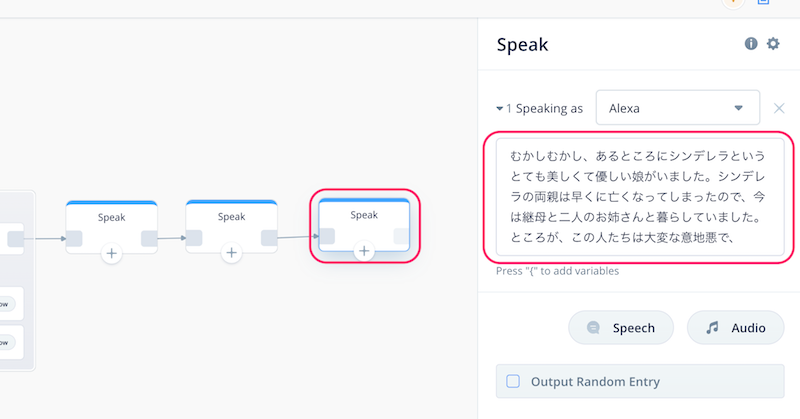Click the dropdown arrow next to Alexa

coord(738,108)
